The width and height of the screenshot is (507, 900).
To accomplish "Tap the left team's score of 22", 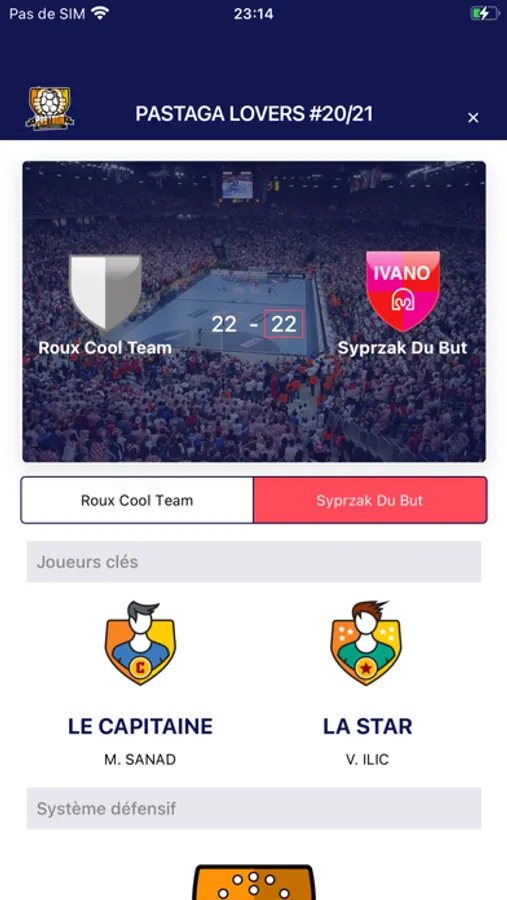I will (x=224, y=324).
